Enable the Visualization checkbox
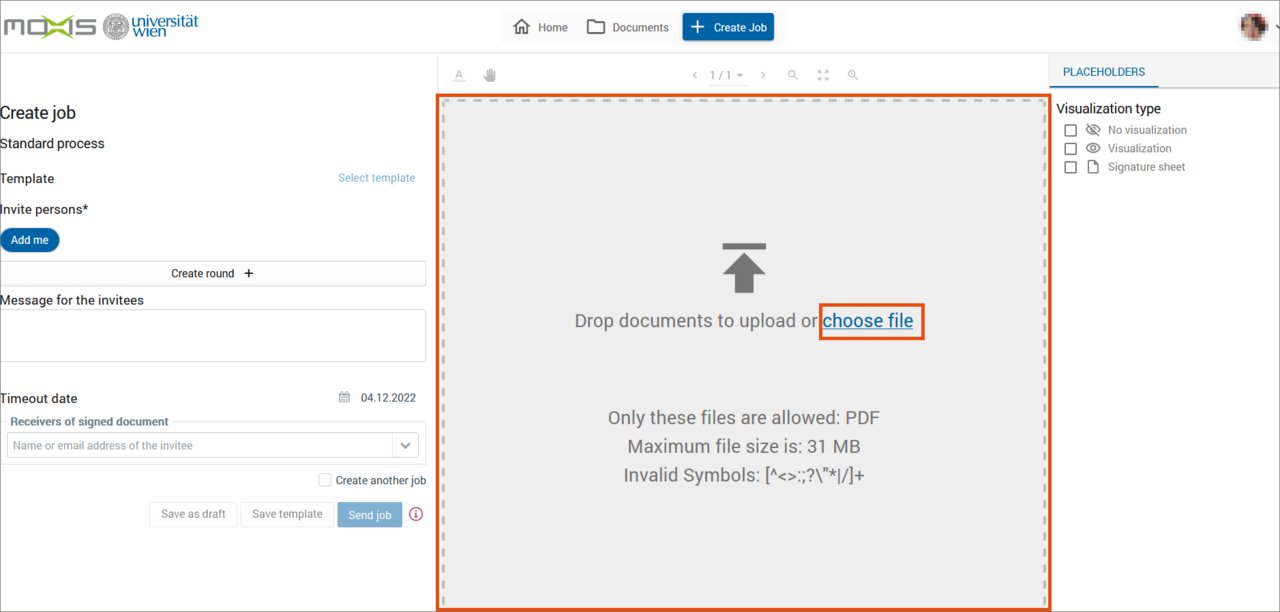 1070,149
